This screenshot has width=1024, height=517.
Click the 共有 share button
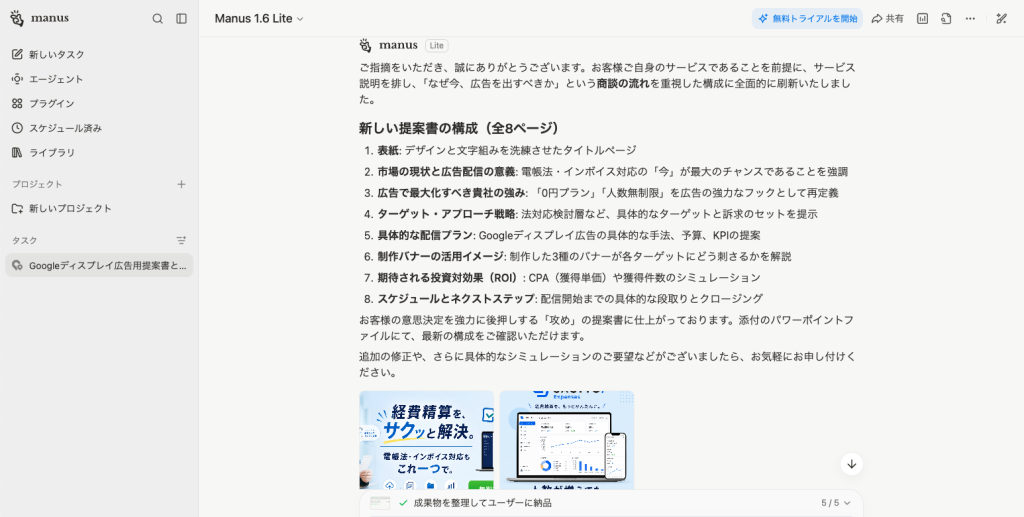click(888, 19)
